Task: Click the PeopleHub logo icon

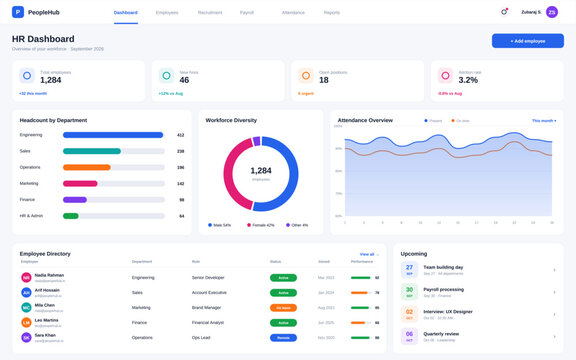Action: point(18,12)
